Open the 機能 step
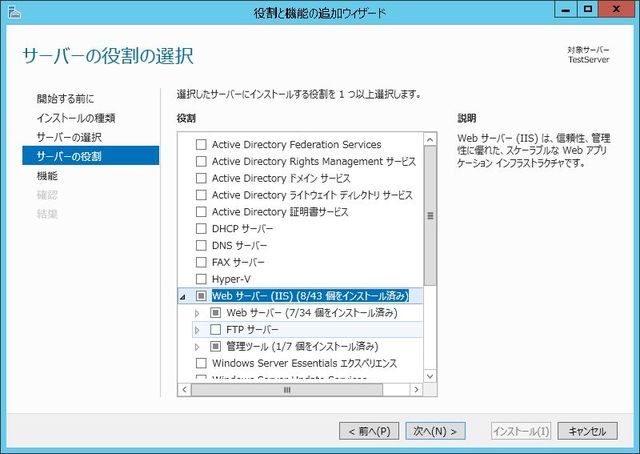 pos(47,176)
